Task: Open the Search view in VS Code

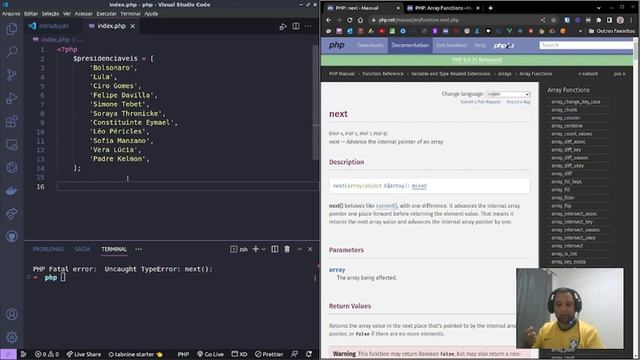Action: click(12, 51)
